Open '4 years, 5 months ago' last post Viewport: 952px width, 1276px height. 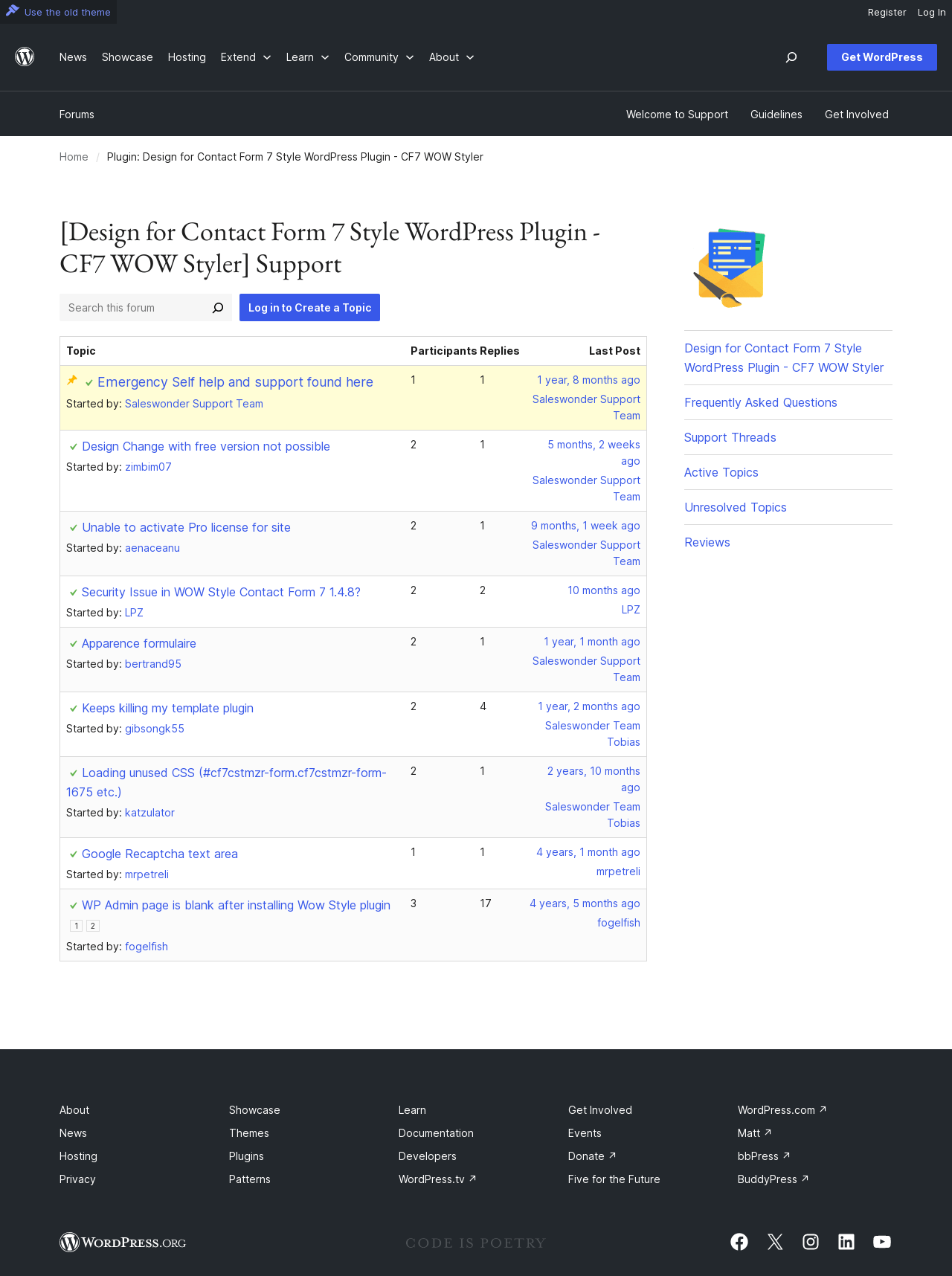585,903
